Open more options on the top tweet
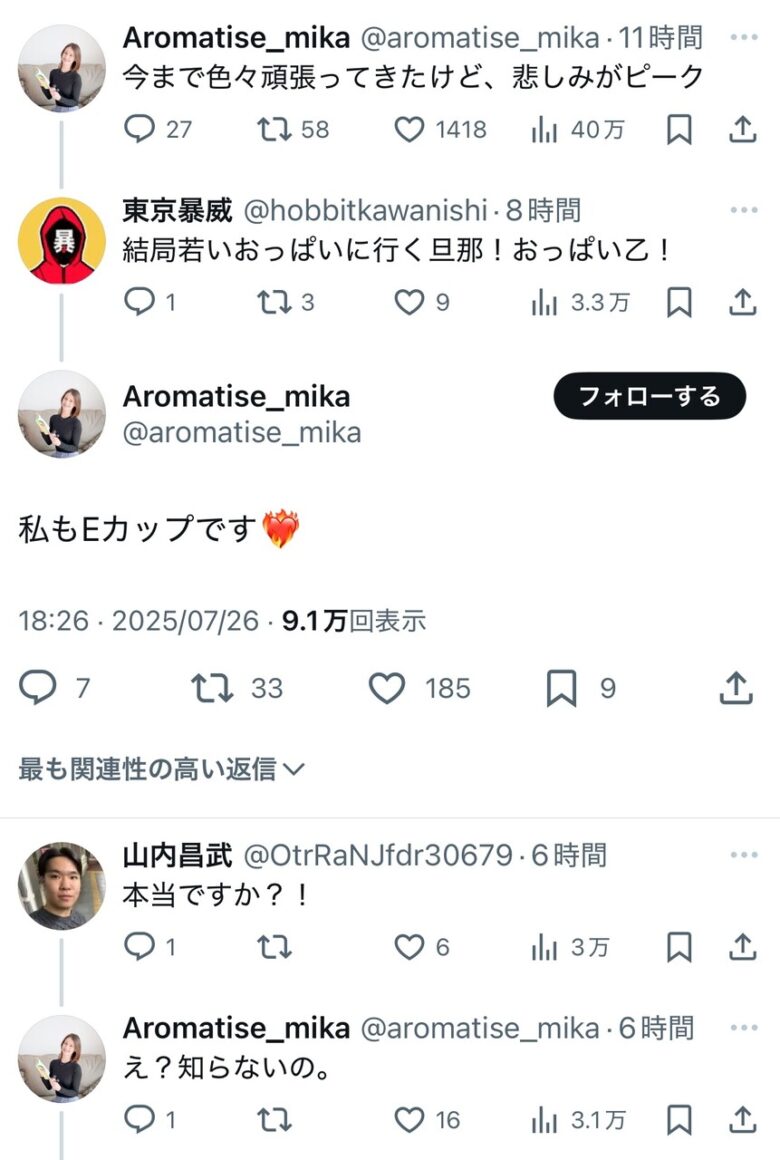Viewport: 780px width, 1160px height. tap(744, 38)
